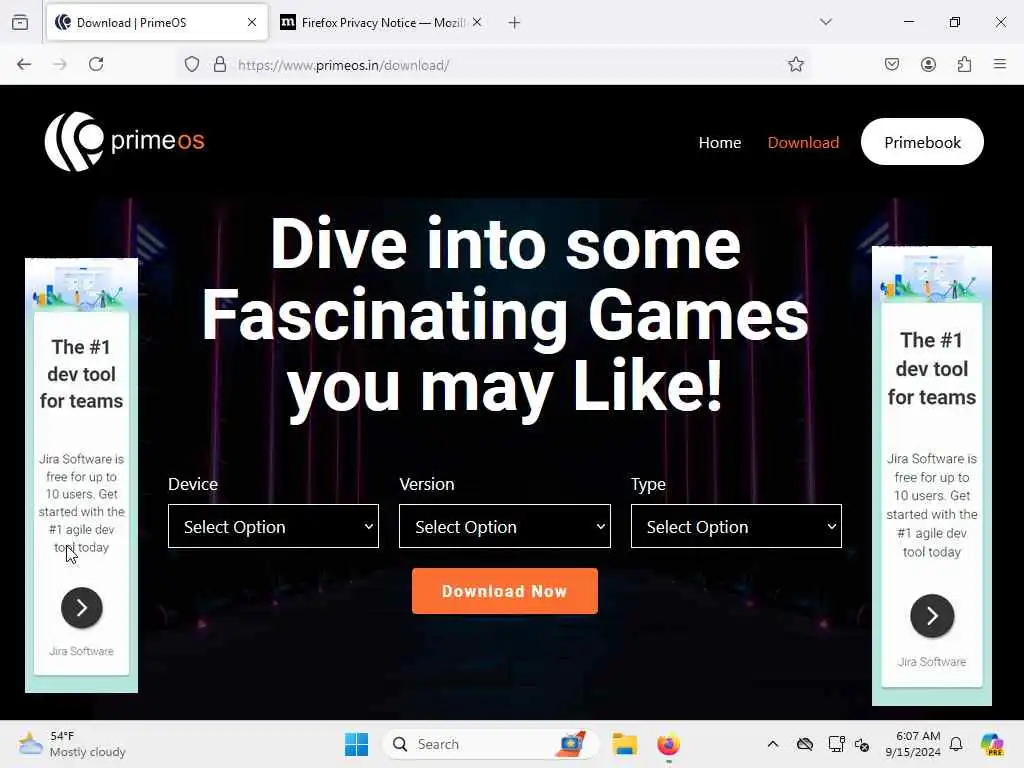Click the Download Now button

(505, 591)
